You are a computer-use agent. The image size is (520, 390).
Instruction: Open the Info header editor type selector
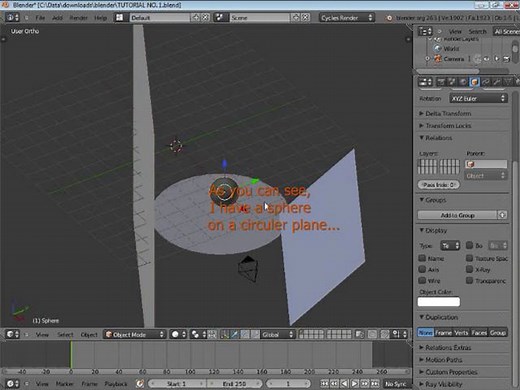(x=13, y=17)
